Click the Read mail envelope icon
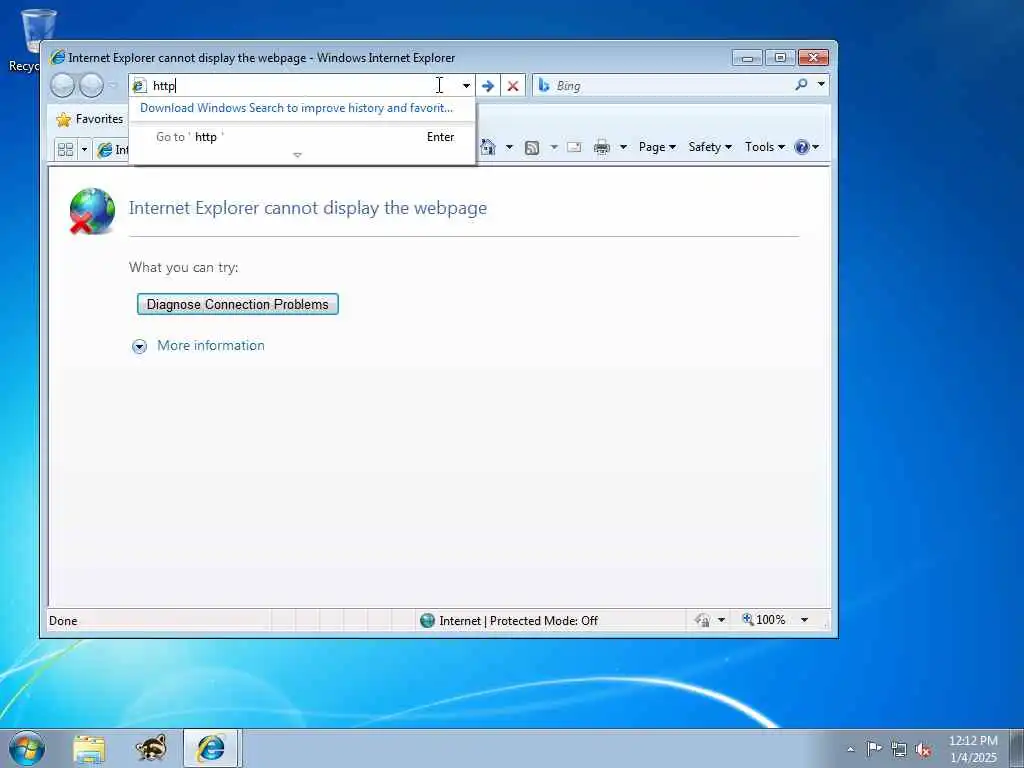 tap(574, 147)
